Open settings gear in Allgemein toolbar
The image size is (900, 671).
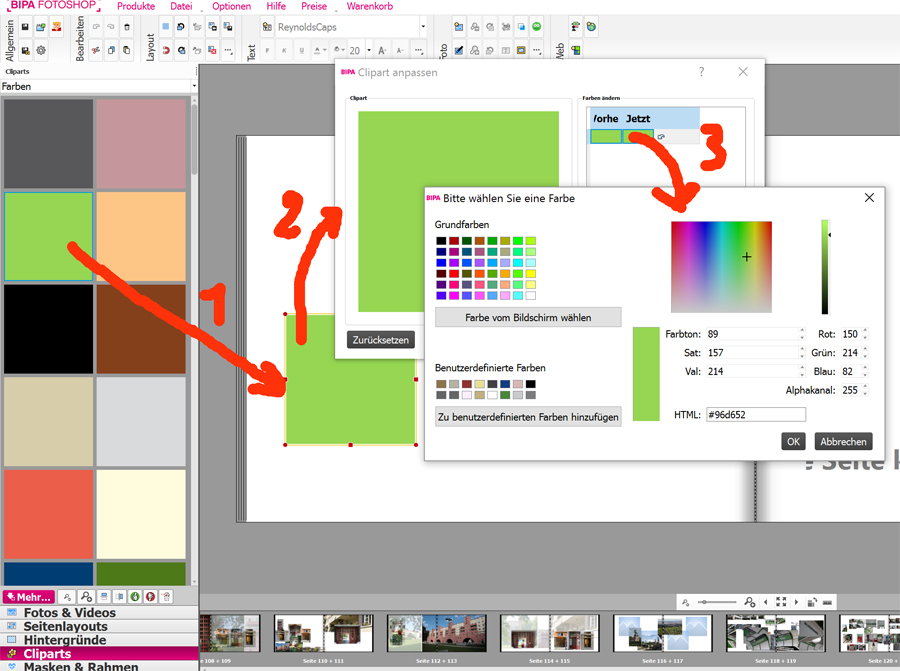pos(41,50)
